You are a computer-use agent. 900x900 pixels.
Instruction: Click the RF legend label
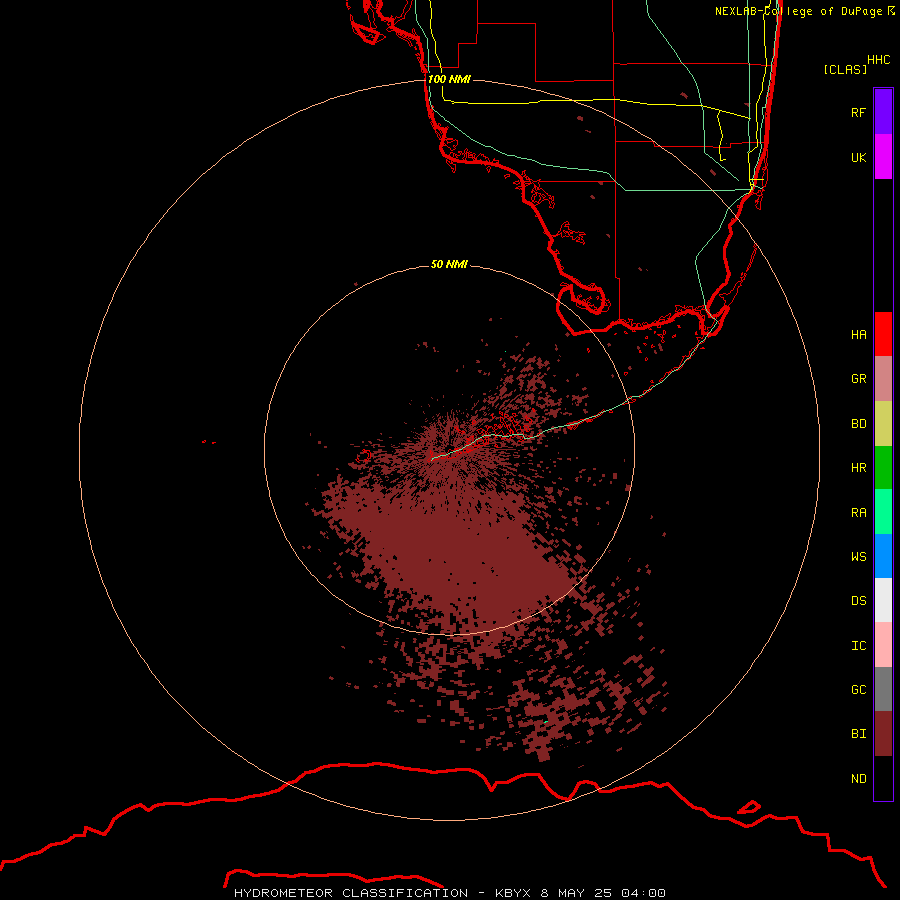(x=858, y=112)
